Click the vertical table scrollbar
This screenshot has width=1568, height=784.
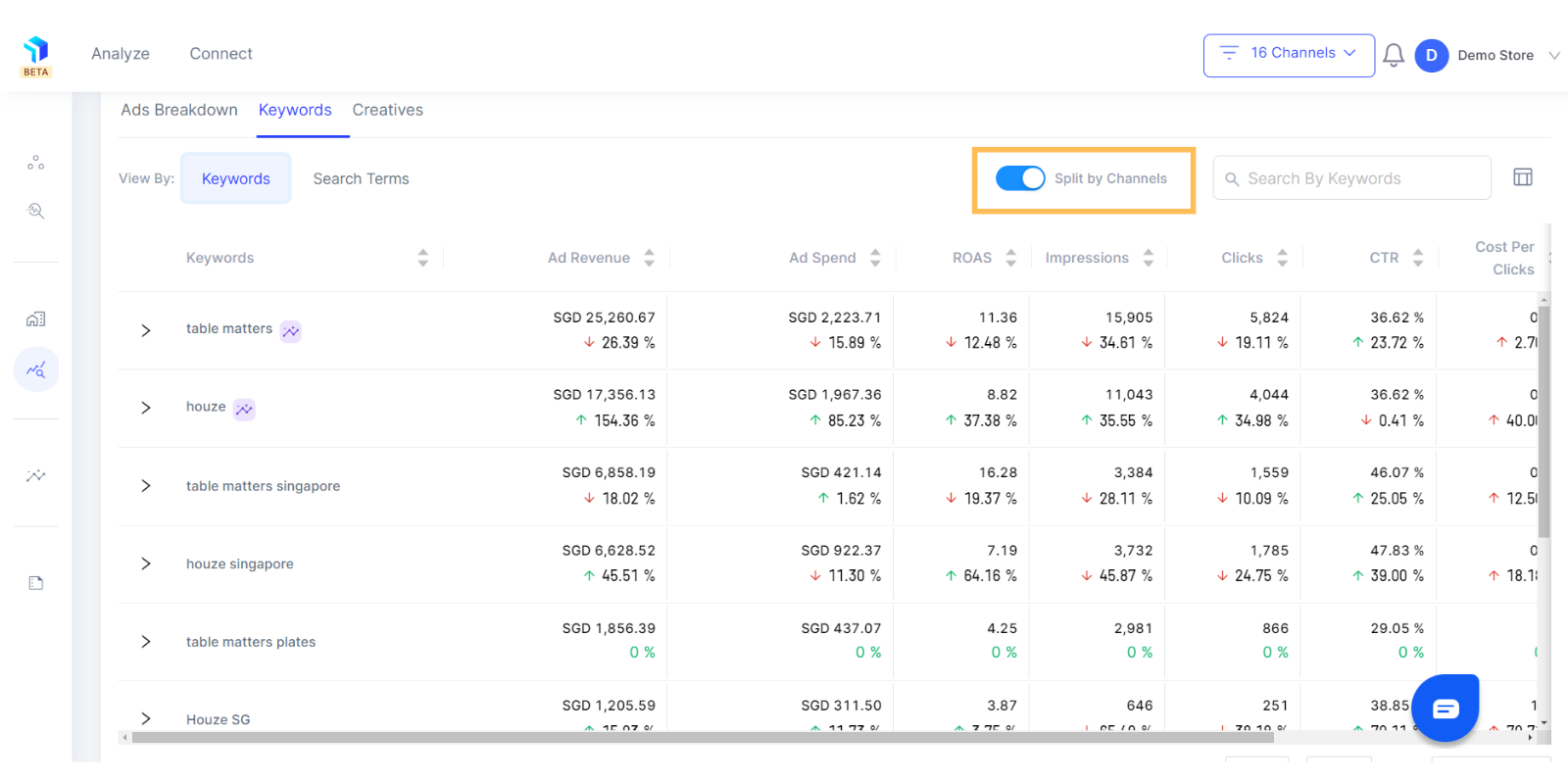click(x=1543, y=421)
